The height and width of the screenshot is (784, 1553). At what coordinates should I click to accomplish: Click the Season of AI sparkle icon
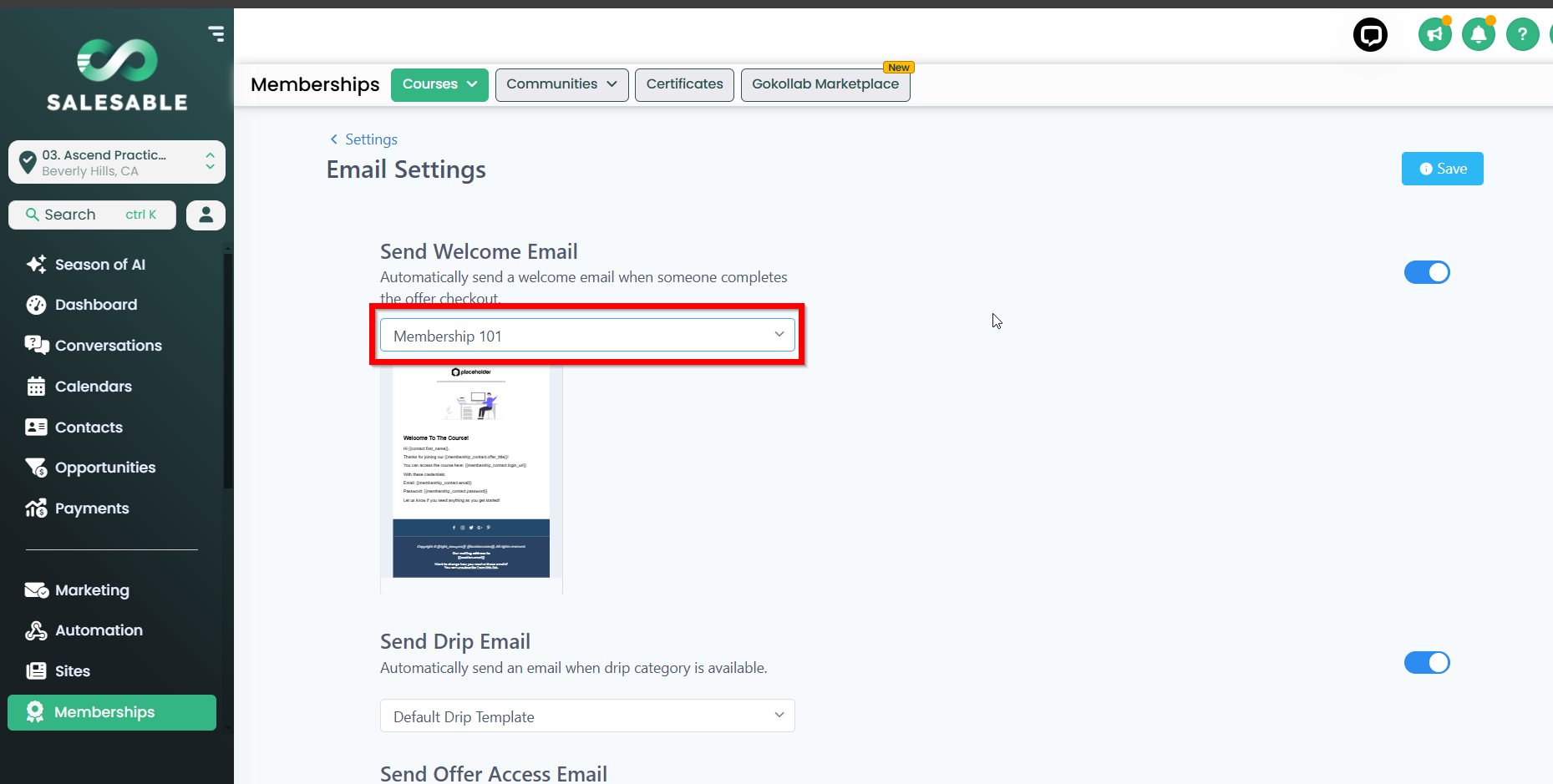click(36, 265)
